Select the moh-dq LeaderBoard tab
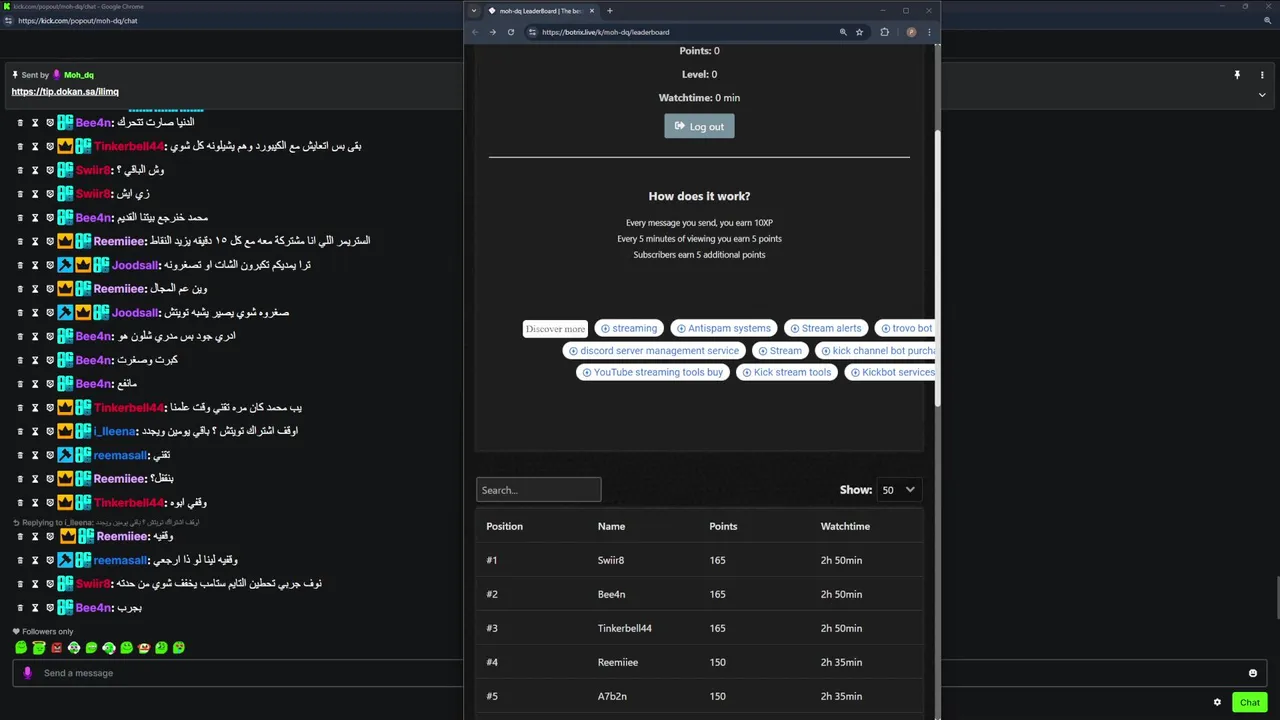This screenshot has width=1280, height=720. pyautogui.click(x=541, y=11)
